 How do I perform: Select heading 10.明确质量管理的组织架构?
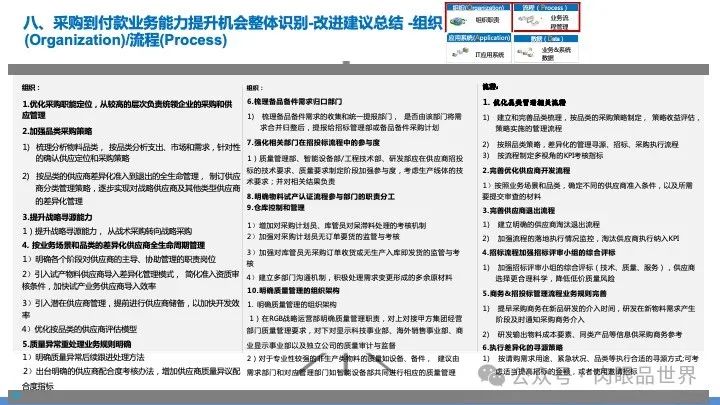tap(293, 291)
